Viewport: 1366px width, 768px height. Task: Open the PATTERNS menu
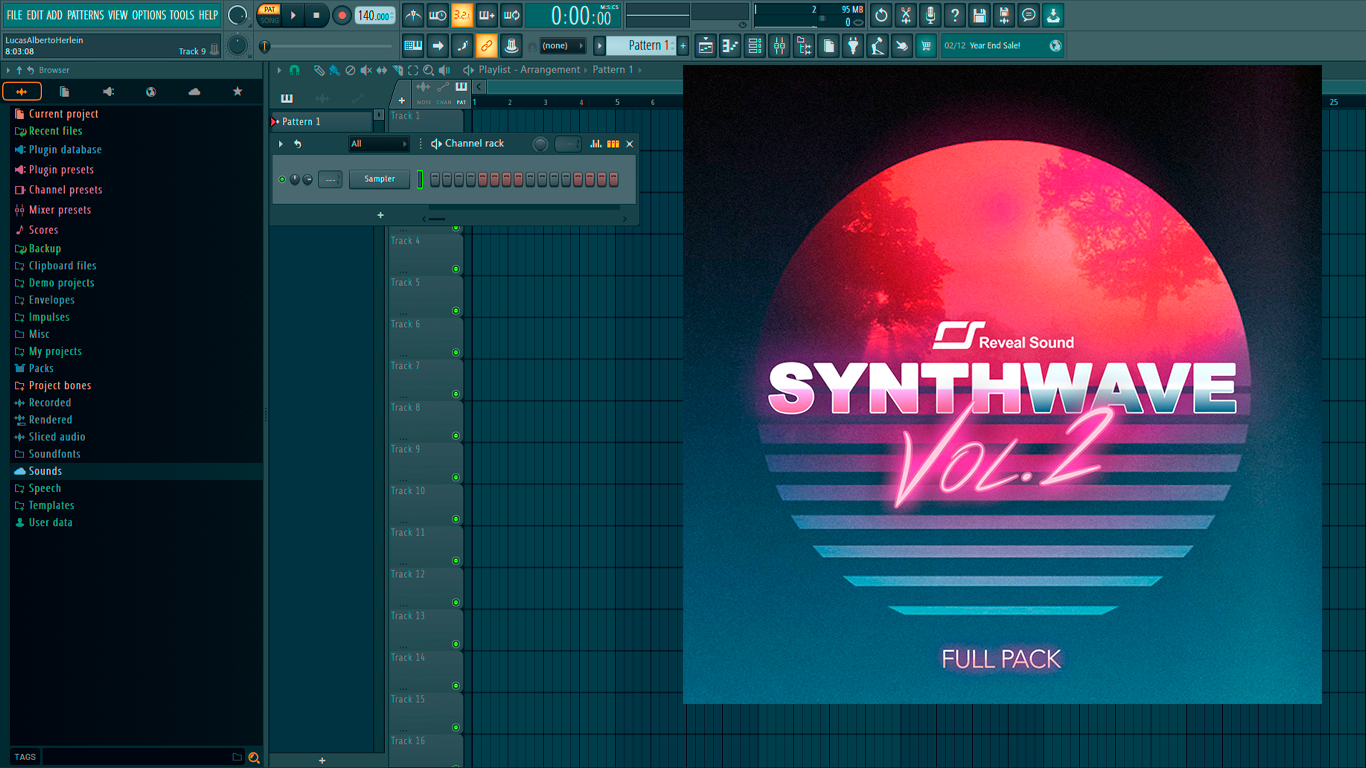(x=85, y=15)
